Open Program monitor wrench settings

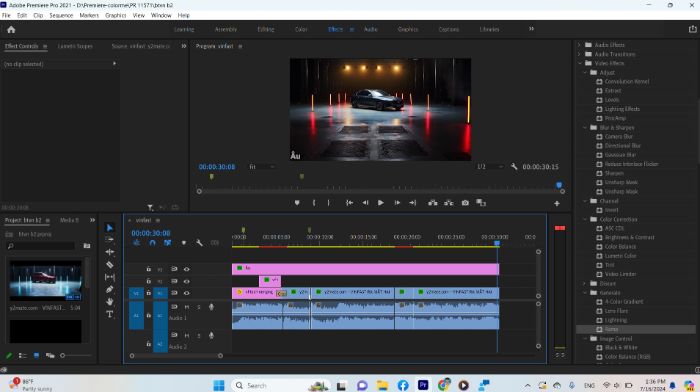point(514,167)
